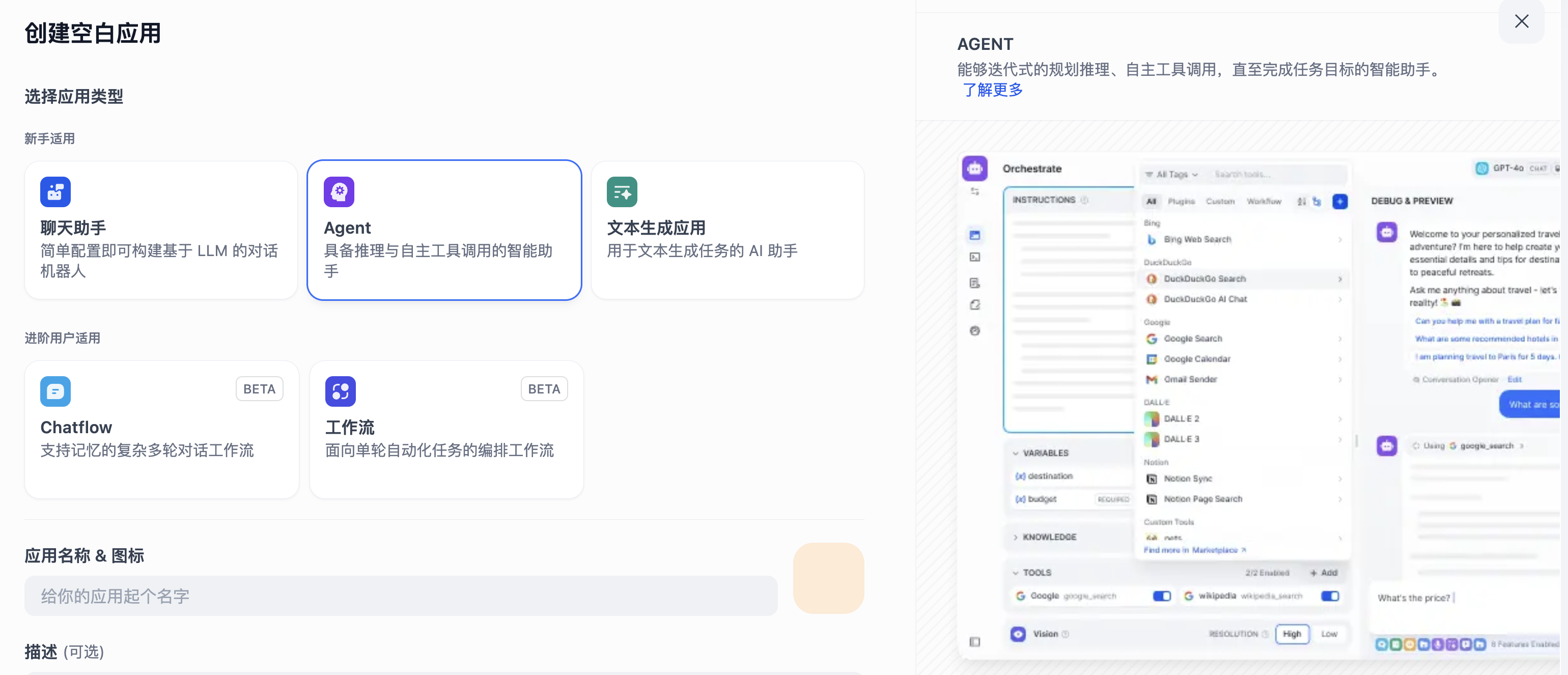
Task: Select the Agent app type card
Action: (444, 230)
